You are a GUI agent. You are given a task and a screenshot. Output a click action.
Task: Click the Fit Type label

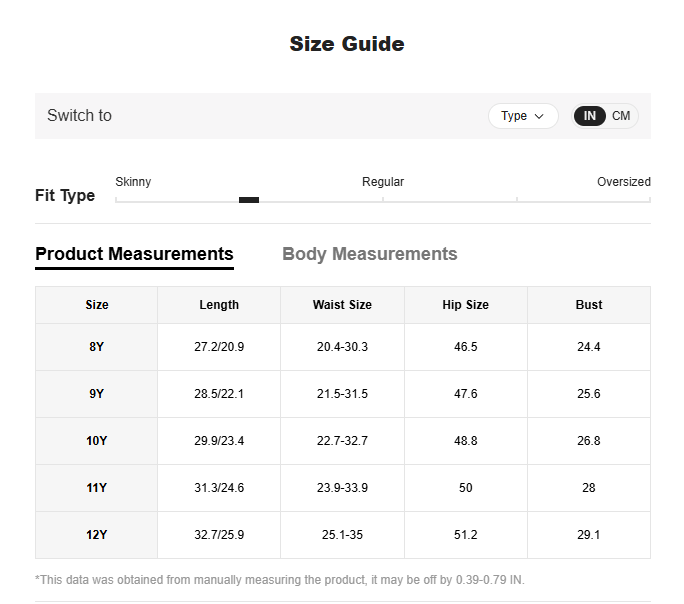pos(65,196)
